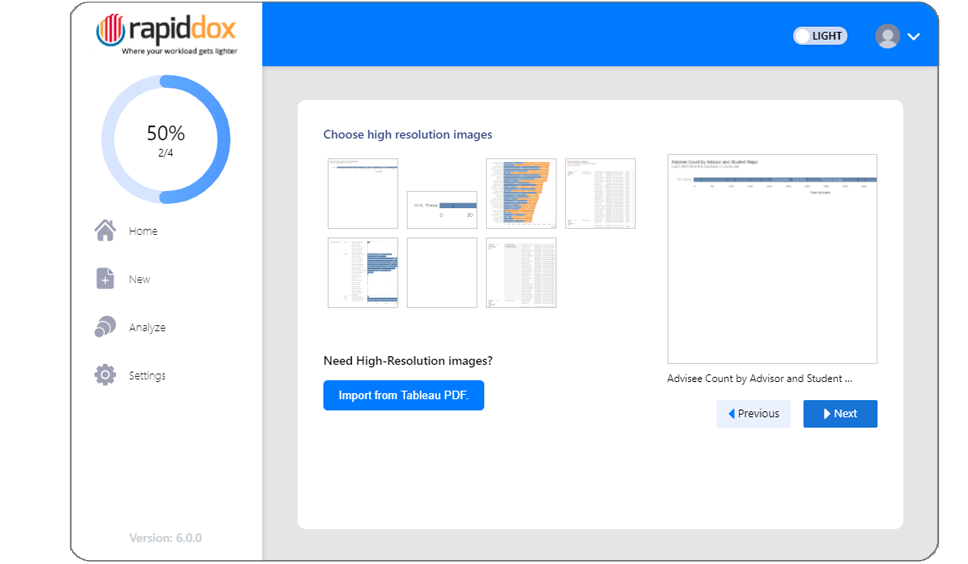
Task: Click the Home house icon
Action: pos(105,230)
